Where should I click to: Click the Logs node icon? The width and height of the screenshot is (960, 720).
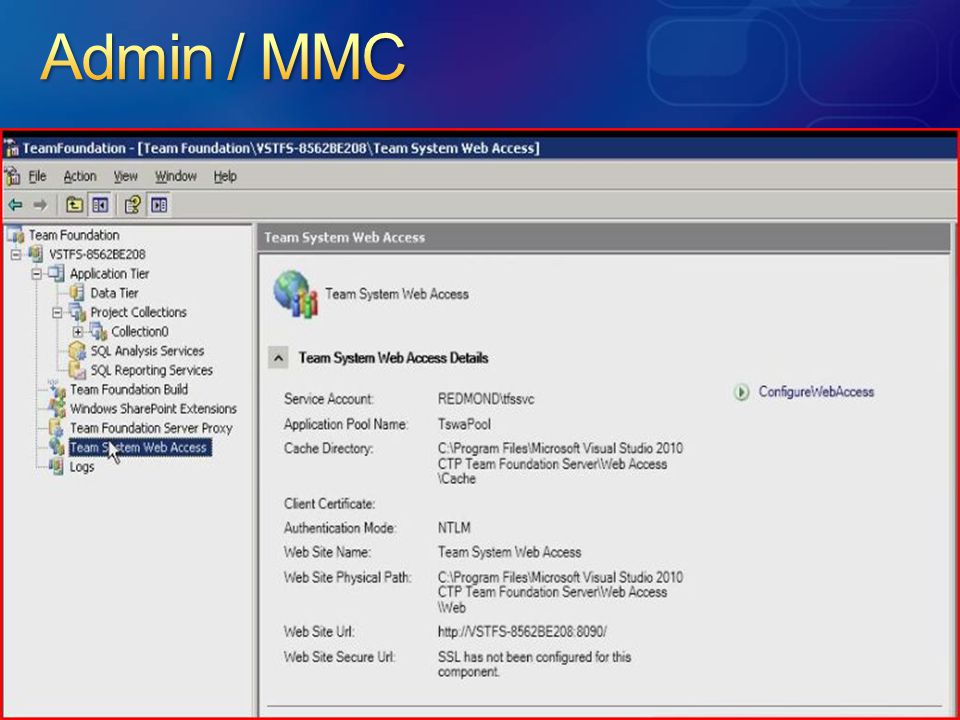(56, 467)
